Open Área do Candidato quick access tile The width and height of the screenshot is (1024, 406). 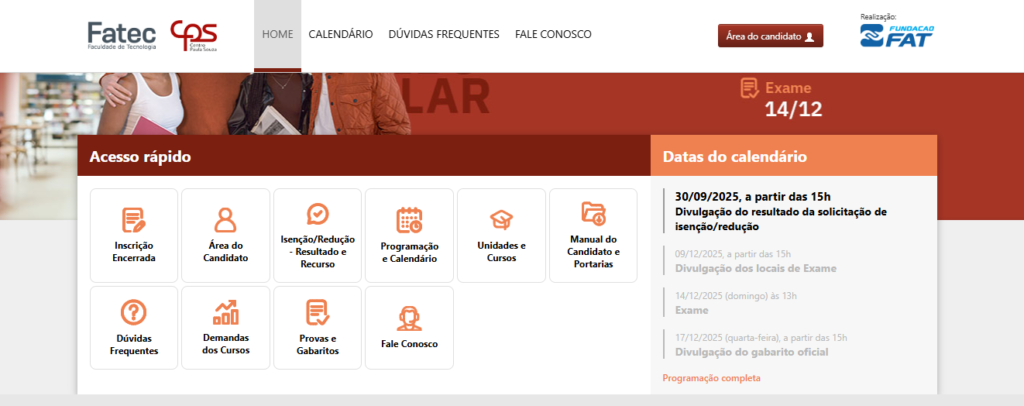pyautogui.click(x=225, y=220)
